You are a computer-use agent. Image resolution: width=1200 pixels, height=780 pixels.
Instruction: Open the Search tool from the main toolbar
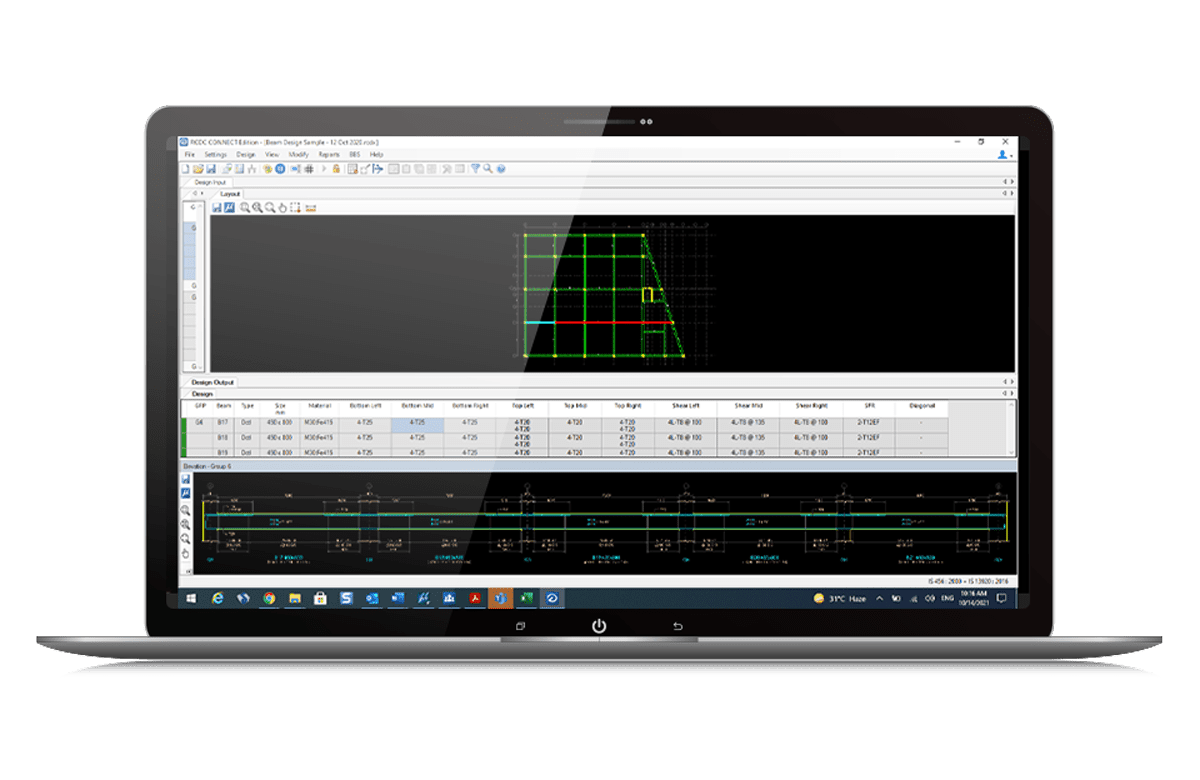point(488,170)
